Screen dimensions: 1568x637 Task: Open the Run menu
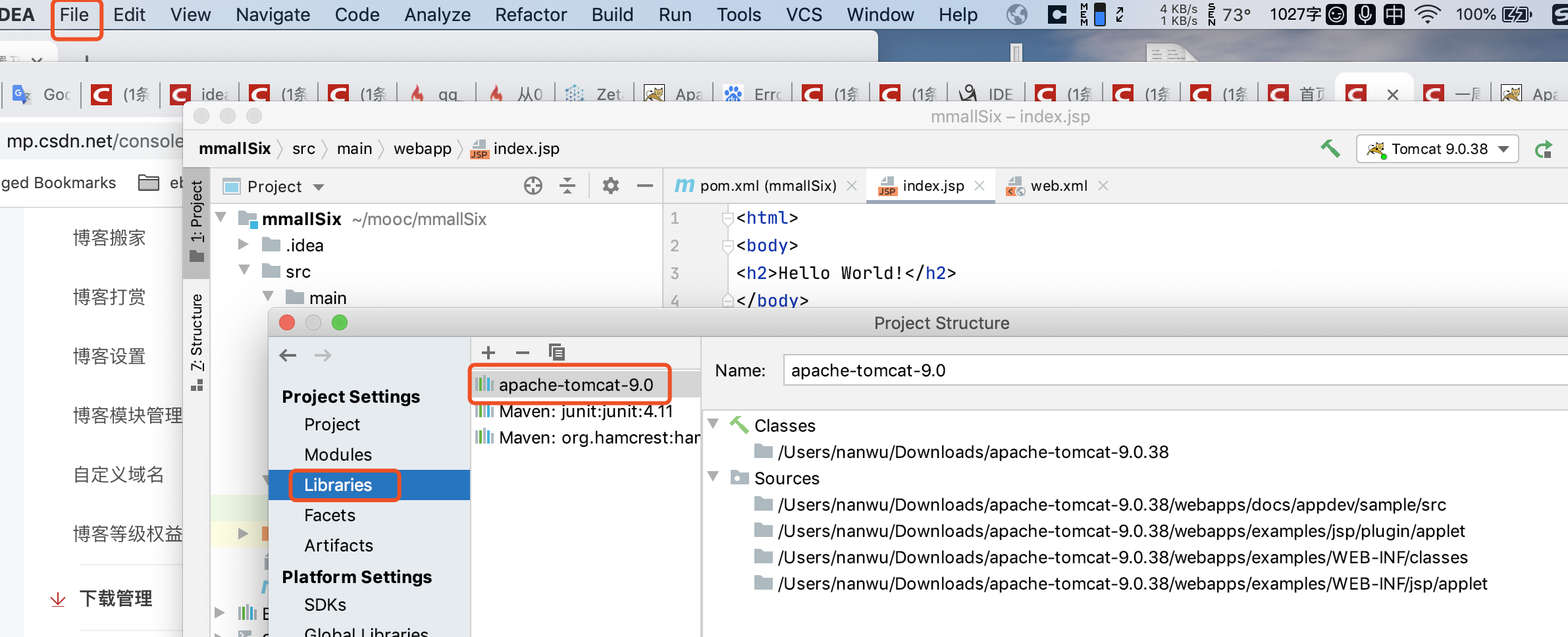tap(675, 14)
